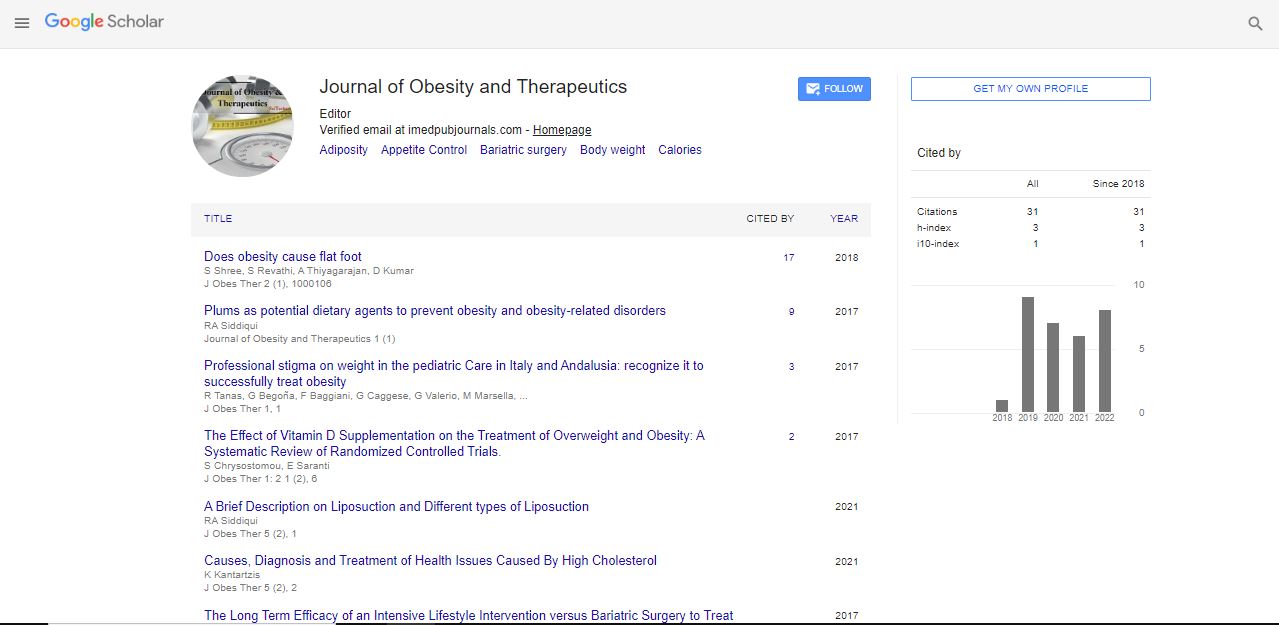Click the 2020 bar in citation chart

(x=1053, y=367)
